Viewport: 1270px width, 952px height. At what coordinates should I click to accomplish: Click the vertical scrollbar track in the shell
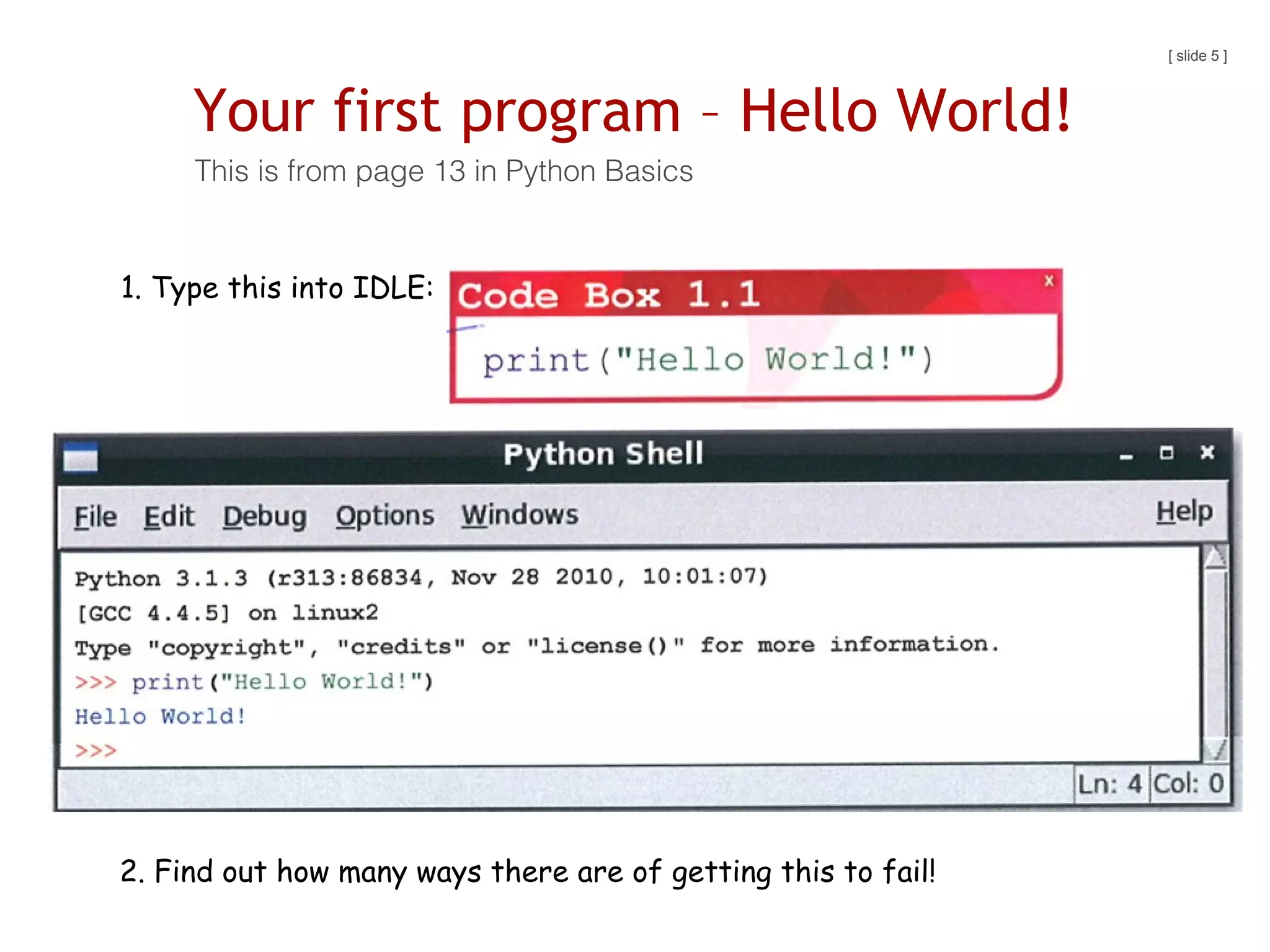pyautogui.click(x=1215, y=654)
